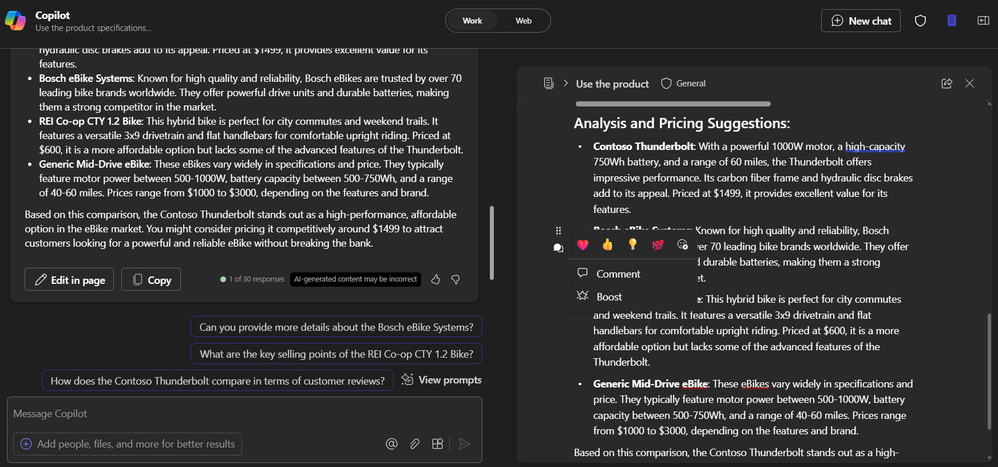Click the thumbs down feedback icon
This screenshot has height=467, width=998.
click(456, 279)
